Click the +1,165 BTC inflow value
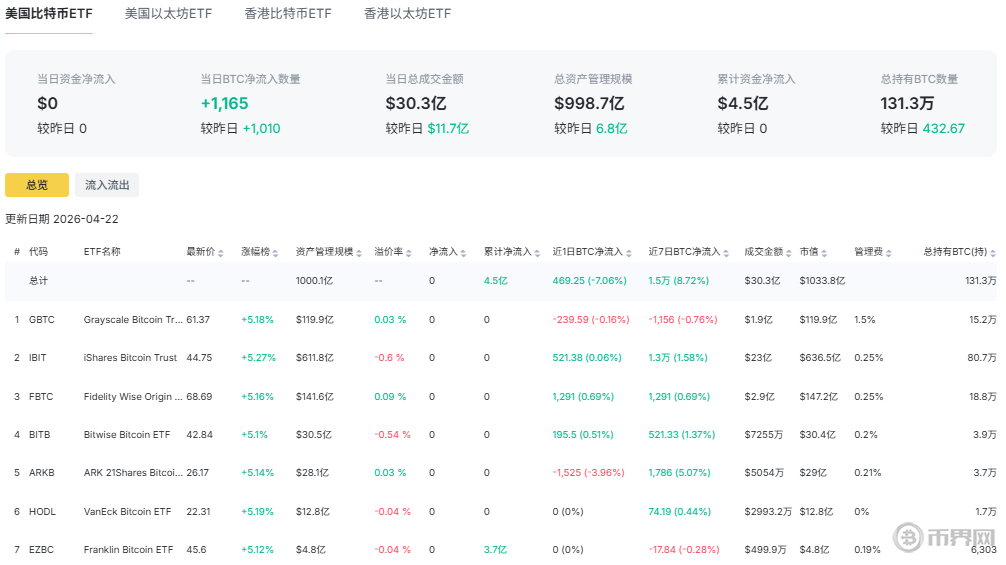Screen dimensions: 1006x565 225,103
